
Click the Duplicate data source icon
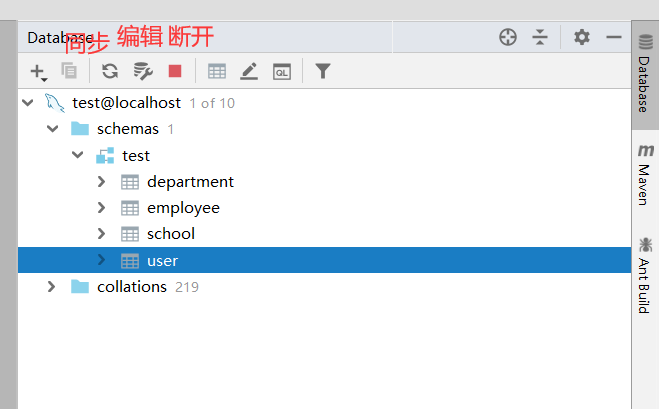point(69,71)
